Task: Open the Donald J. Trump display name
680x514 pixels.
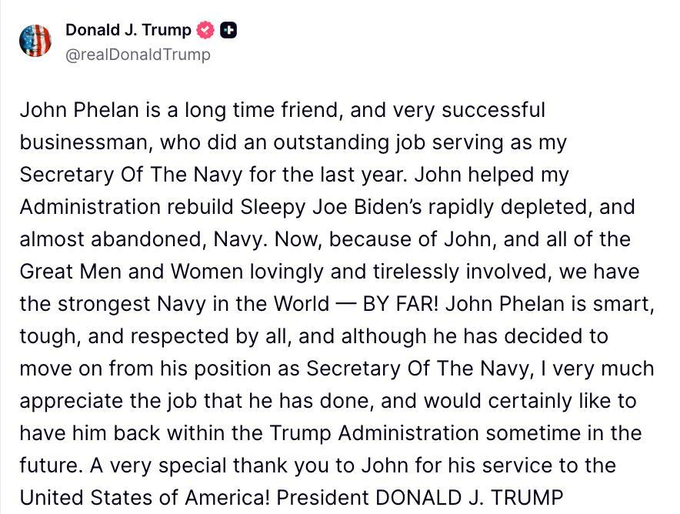Action: coord(127,30)
